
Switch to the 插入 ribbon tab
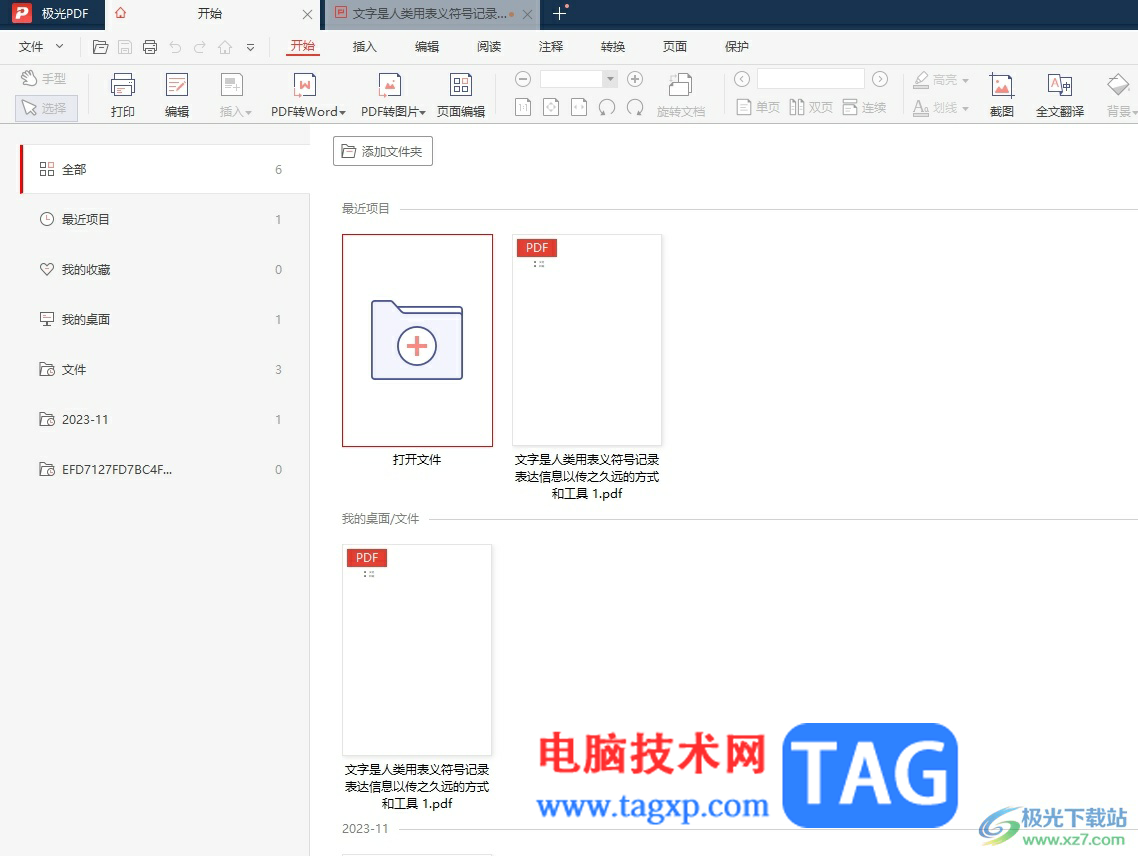point(364,46)
